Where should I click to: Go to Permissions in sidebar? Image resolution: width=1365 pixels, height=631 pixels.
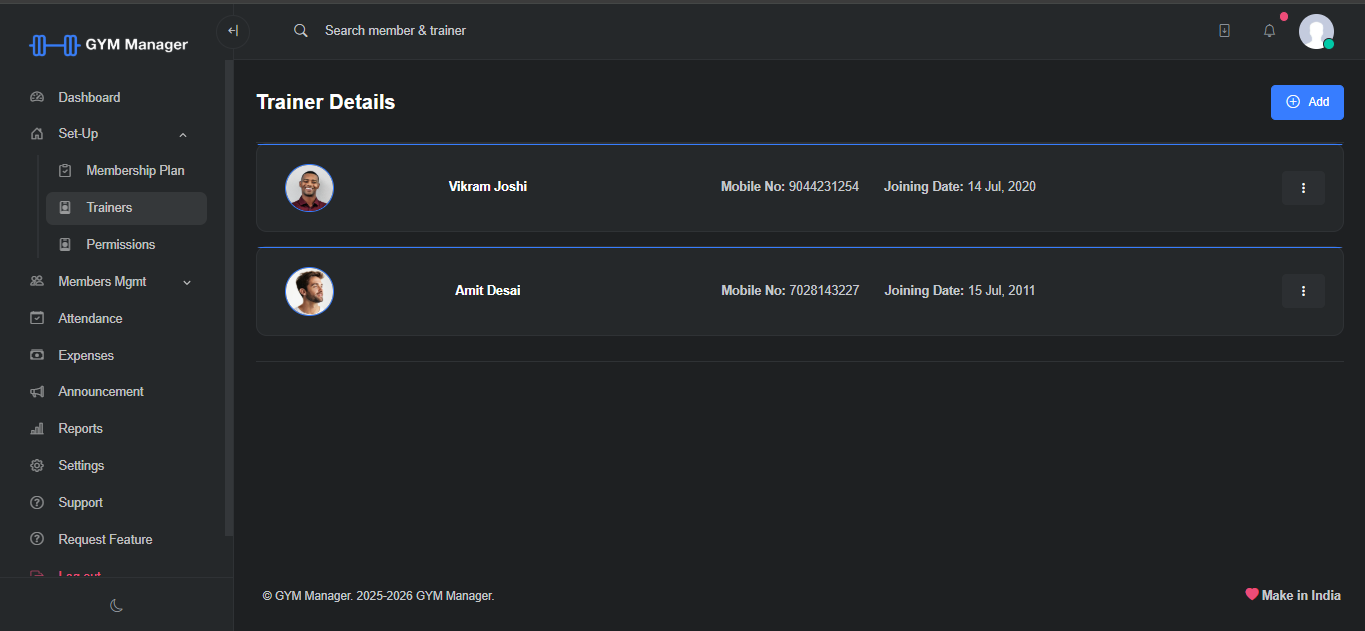tap(120, 245)
